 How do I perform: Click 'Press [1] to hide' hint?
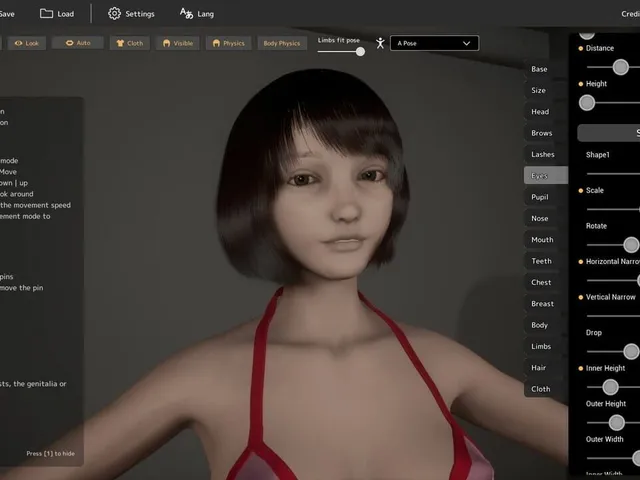(x=51, y=453)
